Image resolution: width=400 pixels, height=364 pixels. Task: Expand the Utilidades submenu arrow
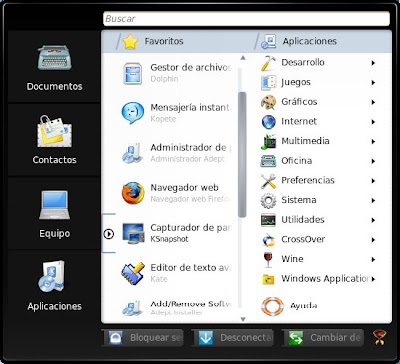coord(373,220)
